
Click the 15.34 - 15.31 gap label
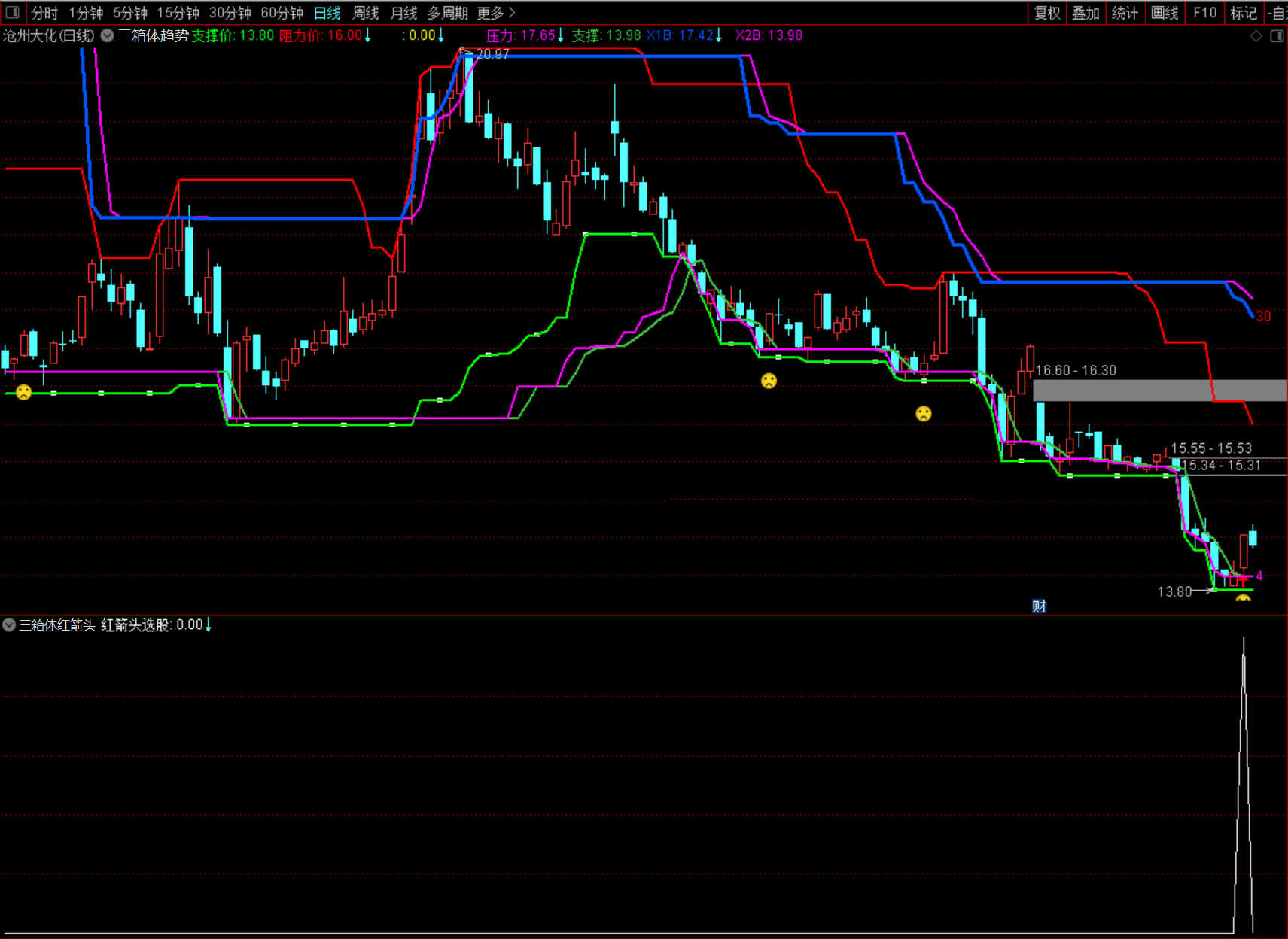pyautogui.click(x=1220, y=465)
